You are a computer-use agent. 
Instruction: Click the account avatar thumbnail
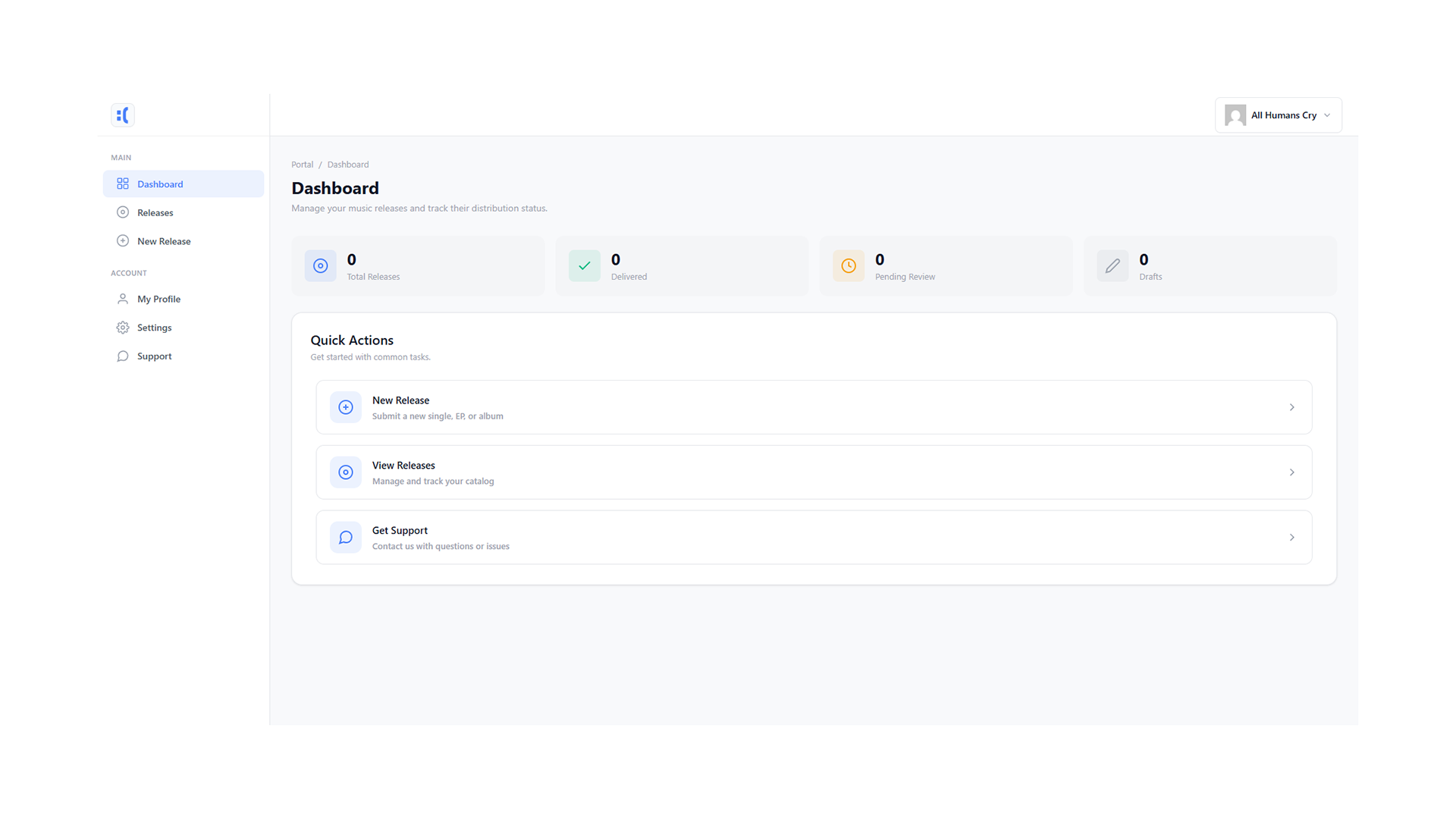(x=1235, y=115)
